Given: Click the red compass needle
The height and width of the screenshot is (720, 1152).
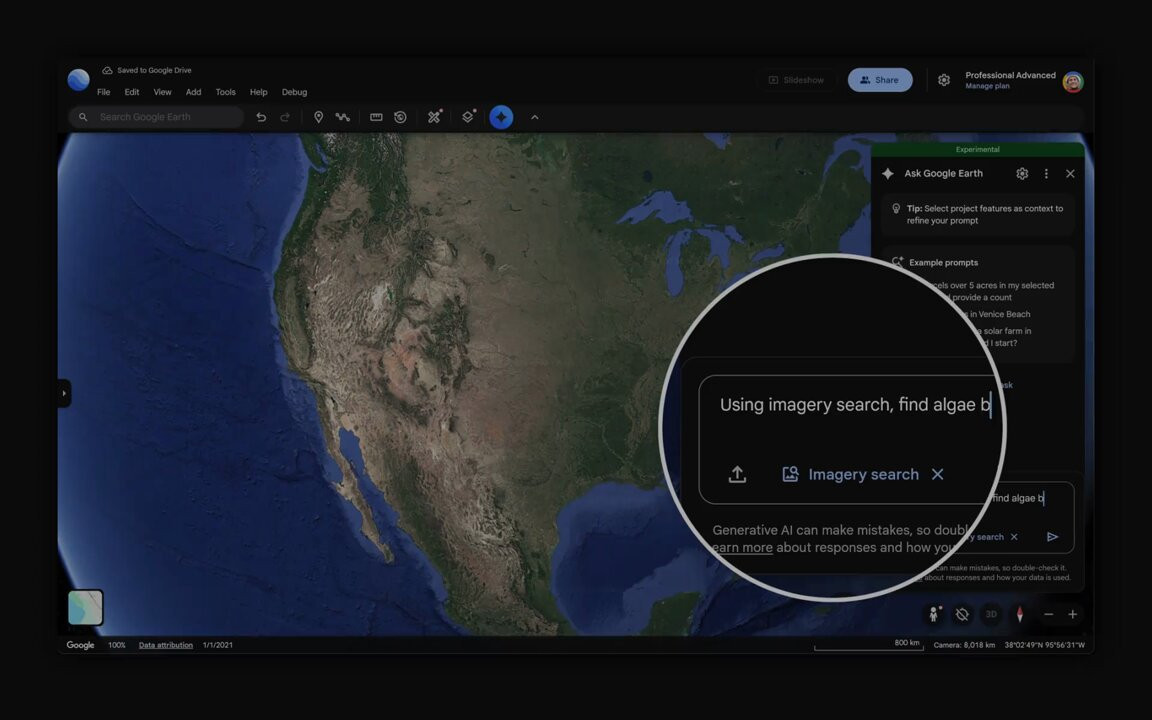Looking at the screenshot, I should (1020, 614).
